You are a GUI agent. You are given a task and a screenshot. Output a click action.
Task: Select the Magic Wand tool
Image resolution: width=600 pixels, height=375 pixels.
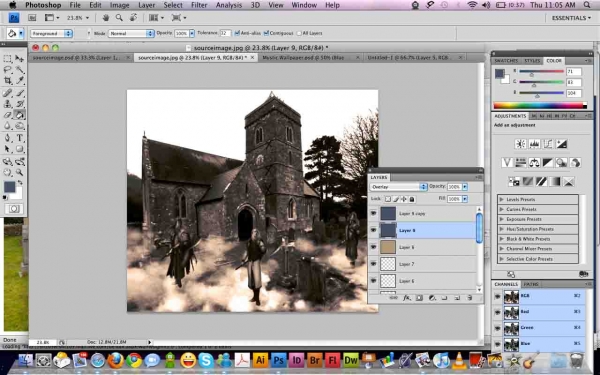[20, 70]
